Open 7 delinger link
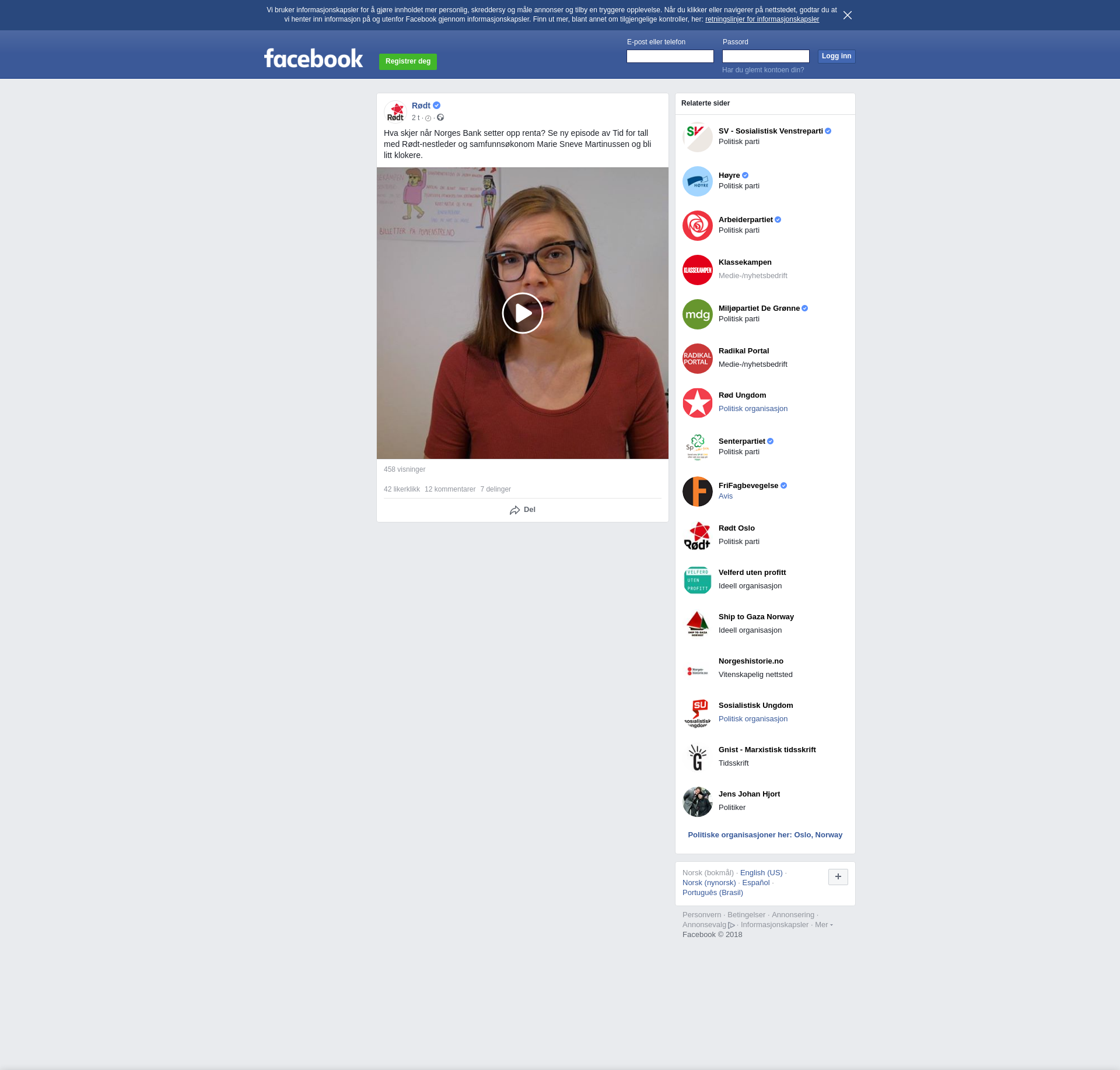 pyautogui.click(x=496, y=489)
